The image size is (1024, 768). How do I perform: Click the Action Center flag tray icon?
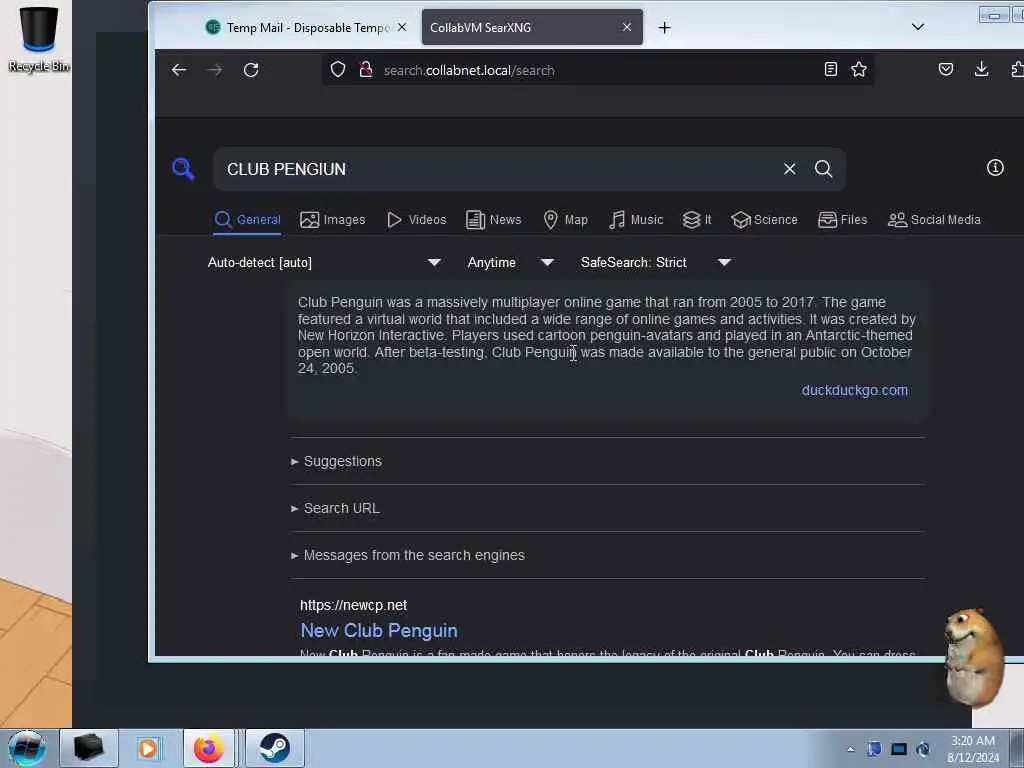[874, 749]
